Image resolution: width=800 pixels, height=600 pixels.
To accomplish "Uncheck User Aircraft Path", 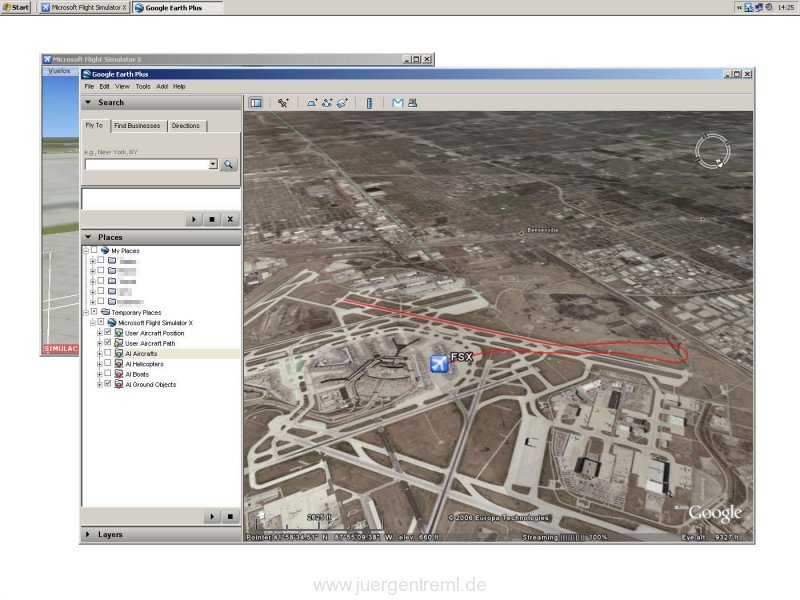I will point(108,342).
